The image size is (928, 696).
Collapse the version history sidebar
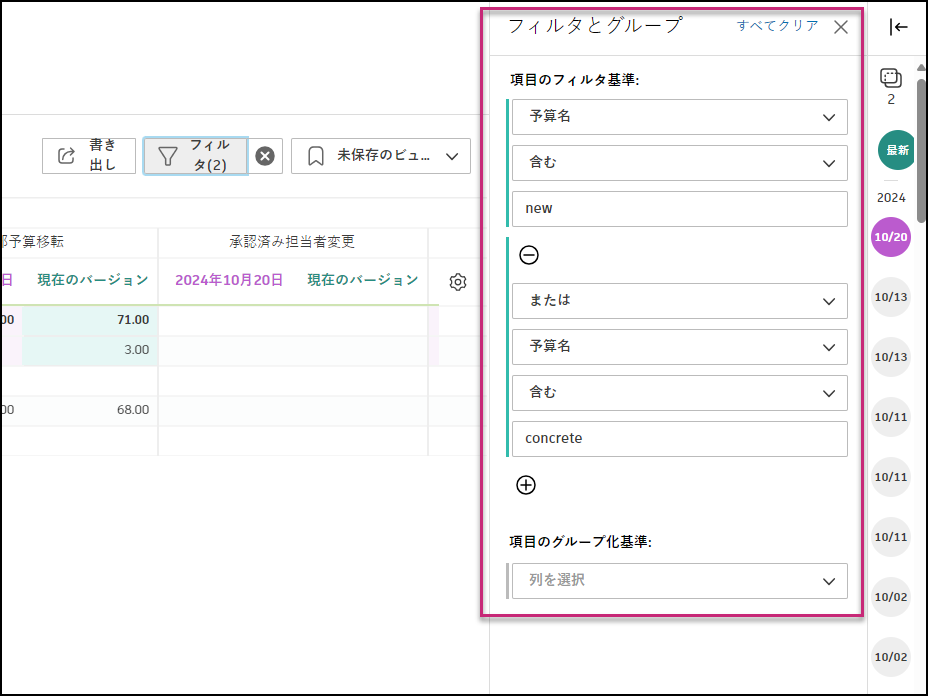[896, 27]
